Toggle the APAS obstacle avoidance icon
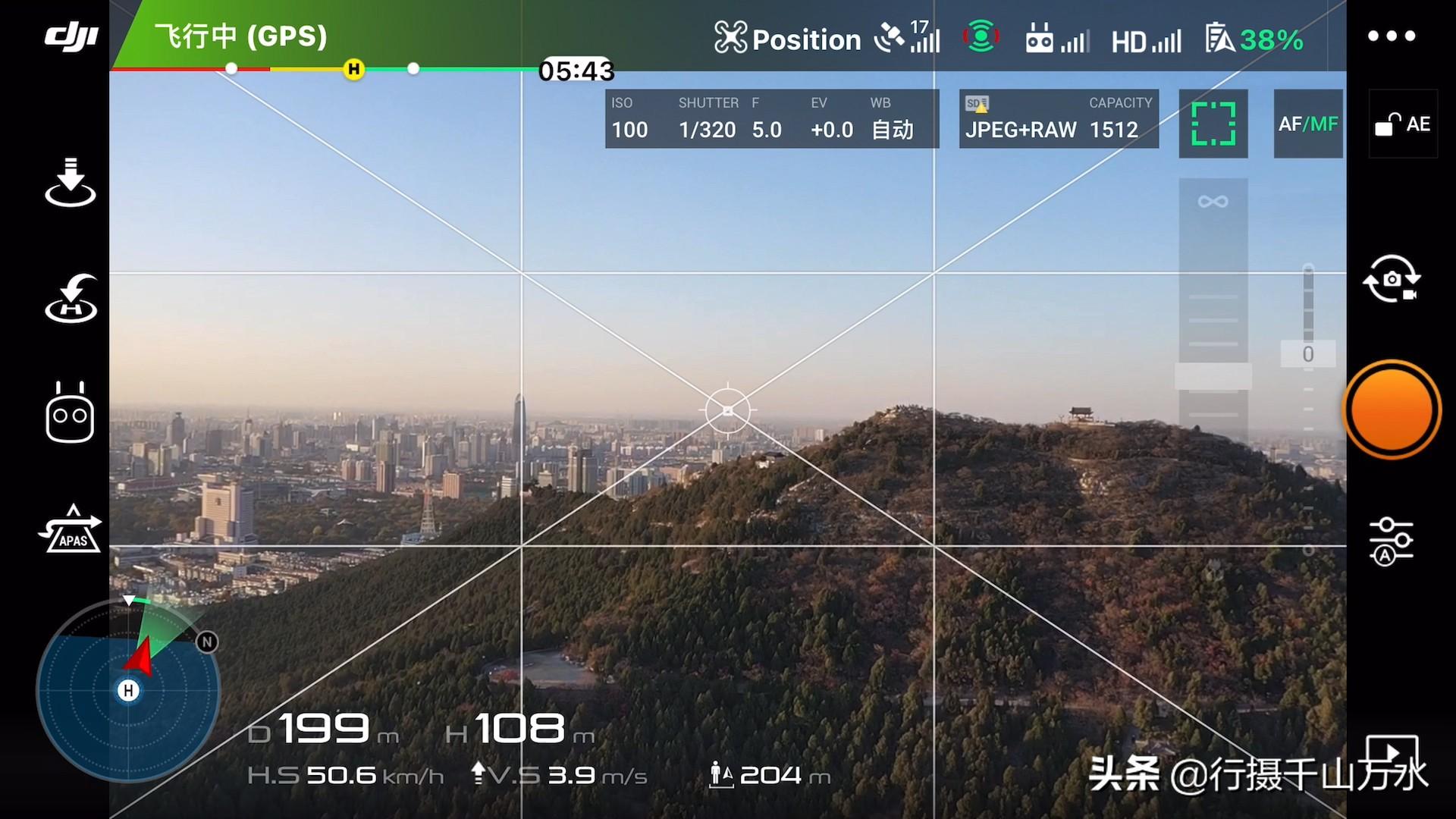Image resolution: width=1456 pixels, height=819 pixels. (x=71, y=529)
